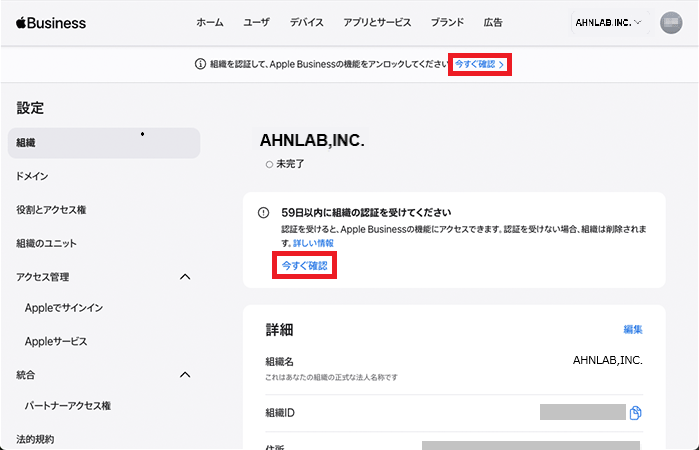Select 組織 in the settings sidebar
The width and height of the screenshot is (699, 450).
(104, 143)
